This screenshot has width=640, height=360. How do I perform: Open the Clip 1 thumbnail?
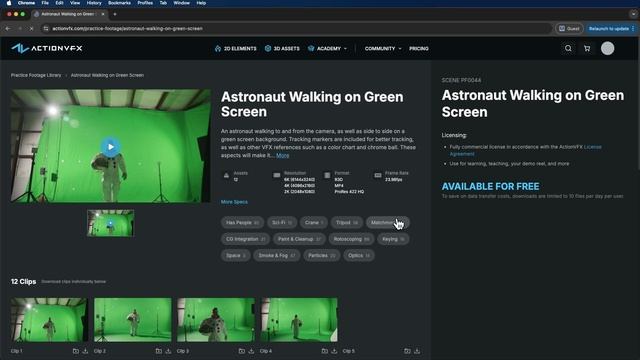point(49,320)
